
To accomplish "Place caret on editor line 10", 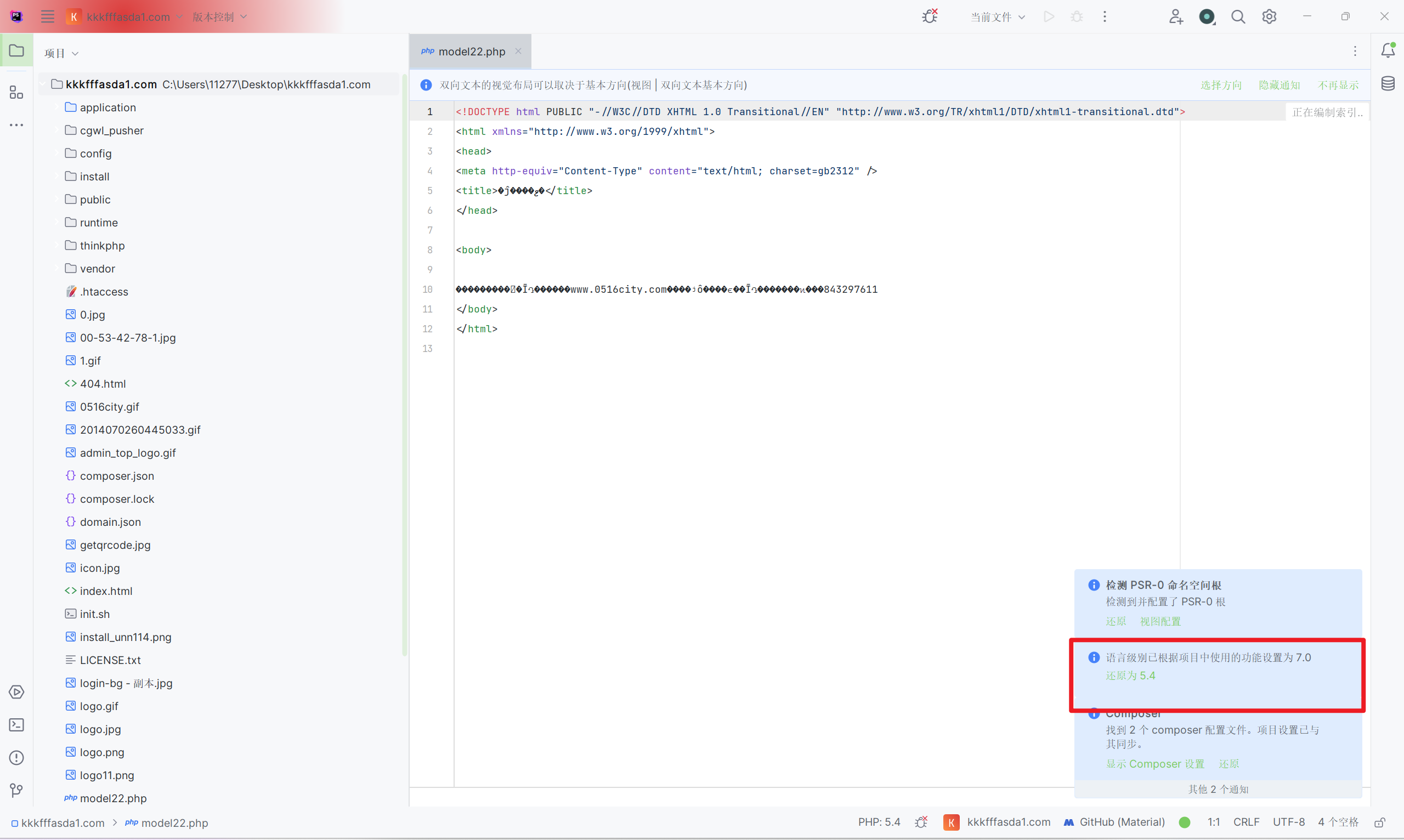I will pos(666,290).
